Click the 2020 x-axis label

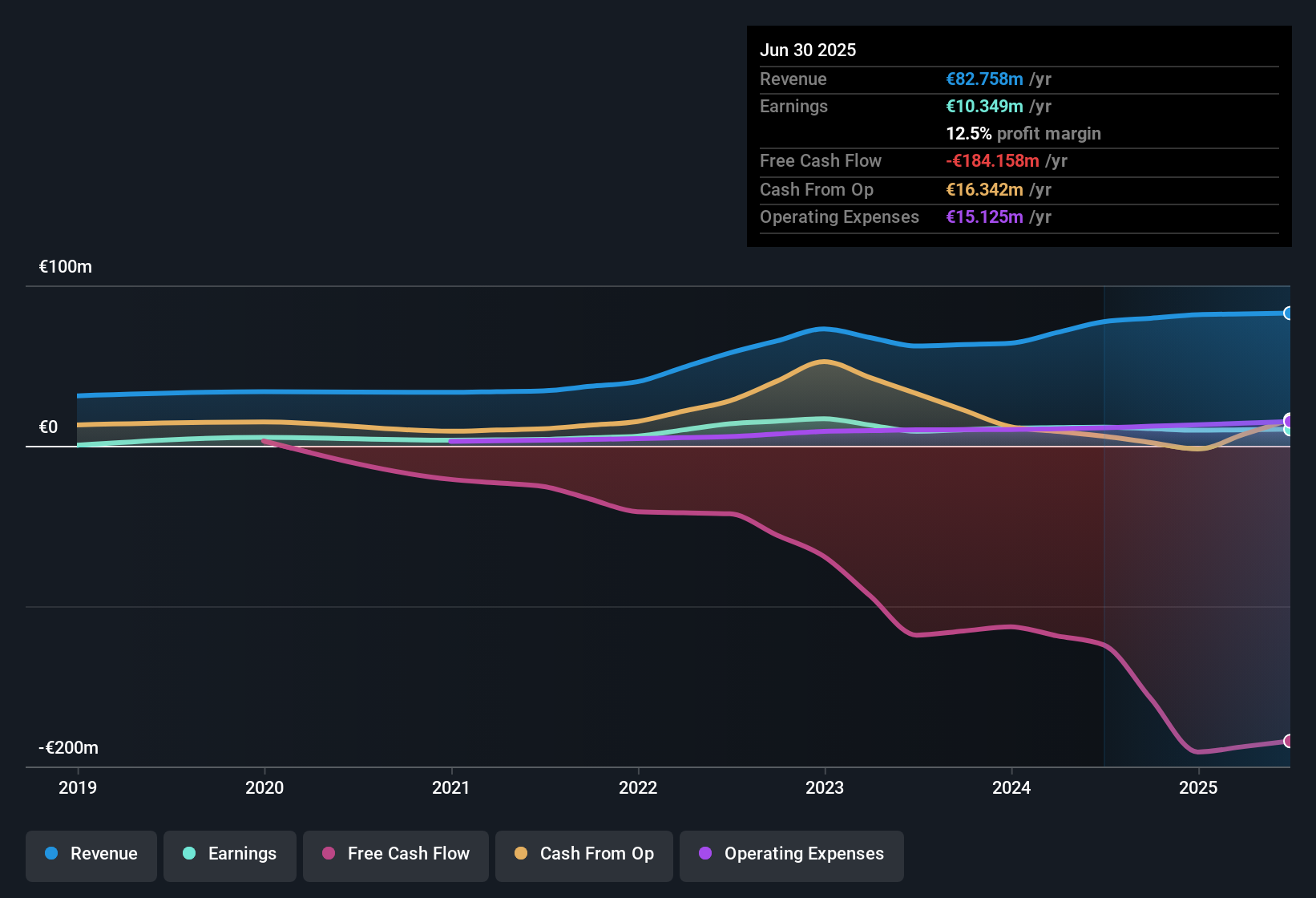264,787
